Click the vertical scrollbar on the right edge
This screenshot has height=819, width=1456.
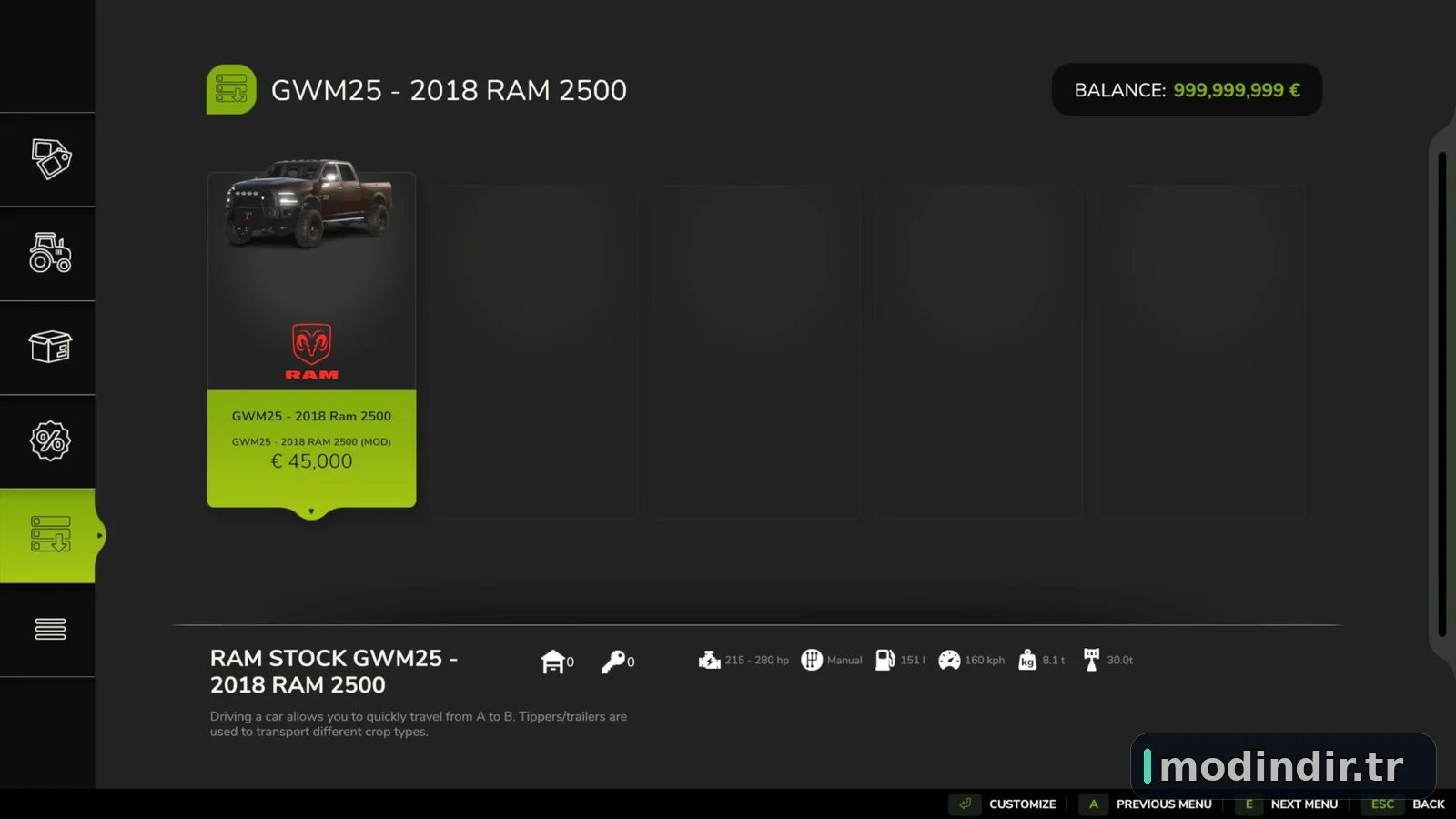[1441, 394]
